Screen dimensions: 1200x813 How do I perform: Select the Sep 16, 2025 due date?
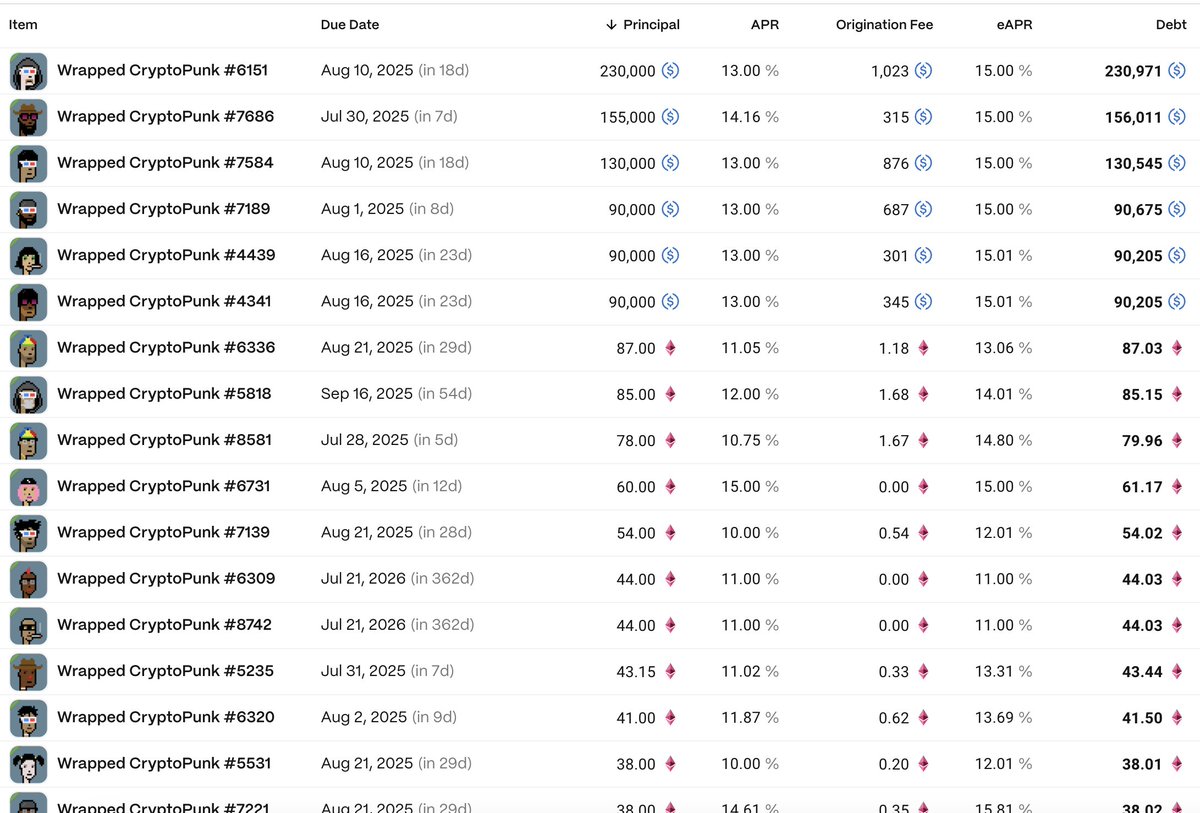[x=367, y=394]
